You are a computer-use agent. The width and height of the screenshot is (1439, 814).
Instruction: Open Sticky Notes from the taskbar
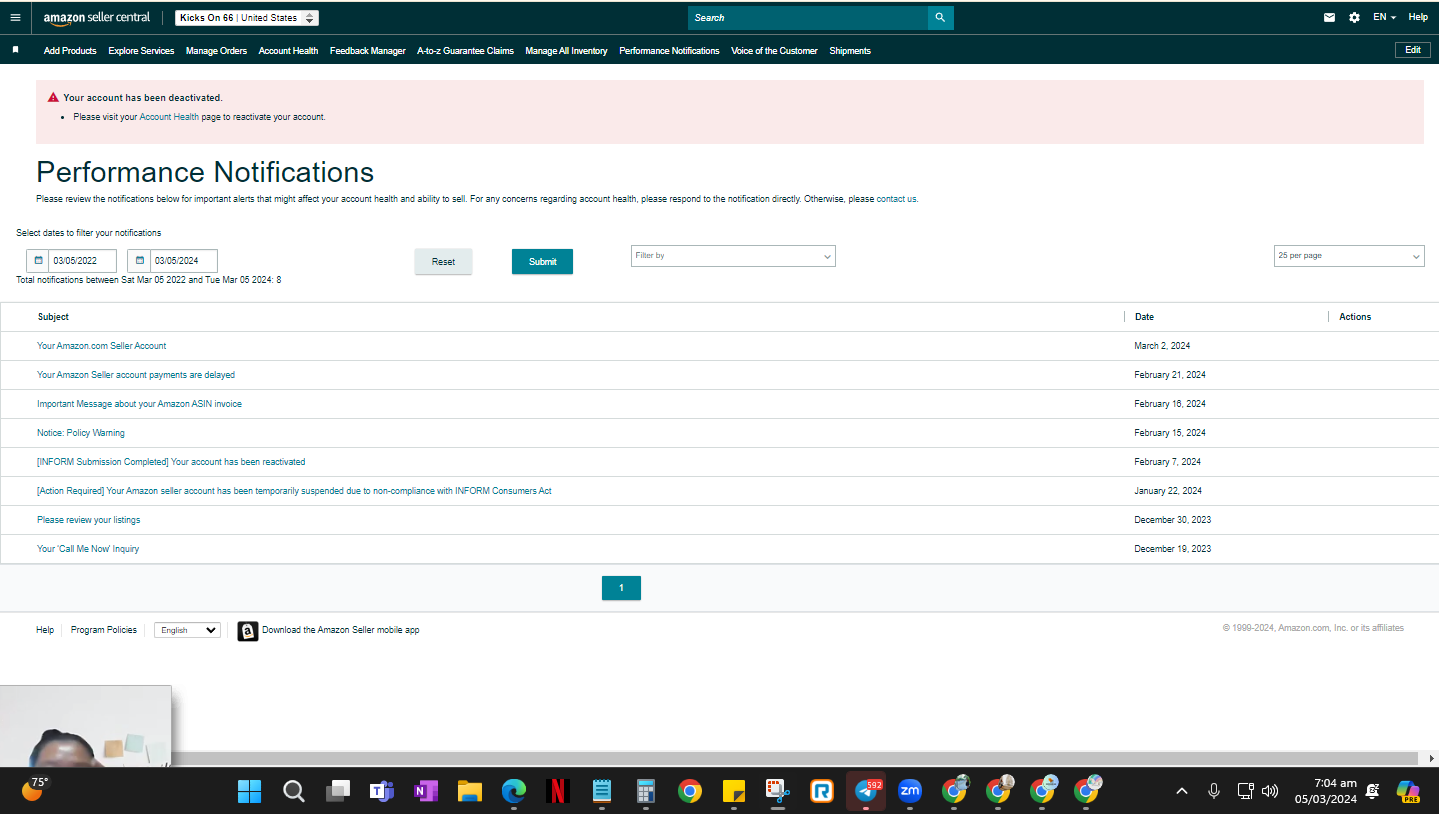click(x=733, y=792)
